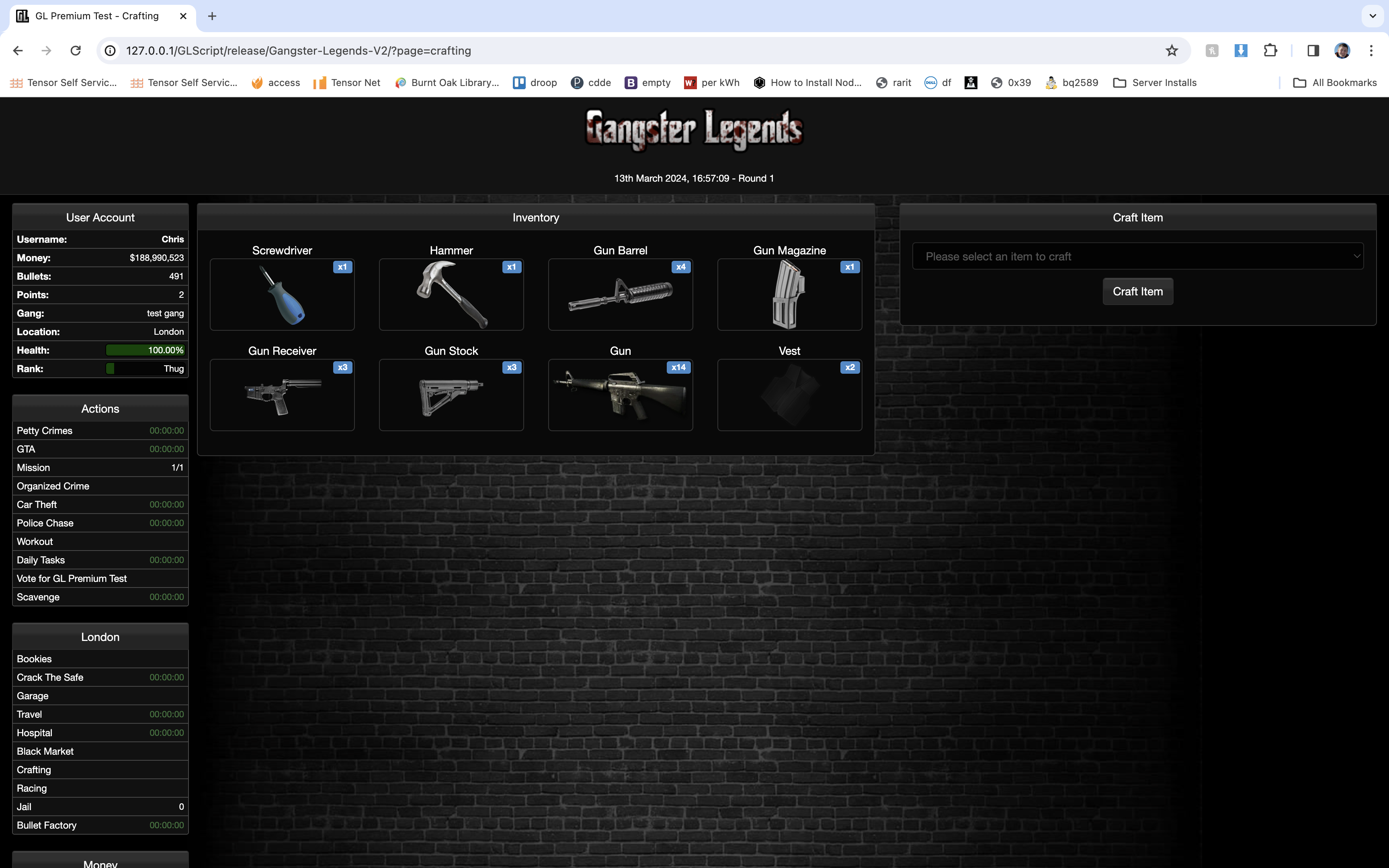Go to Petty Crimes in Actions
Viewport: 1389px width, 868px height.
[45, 430]
